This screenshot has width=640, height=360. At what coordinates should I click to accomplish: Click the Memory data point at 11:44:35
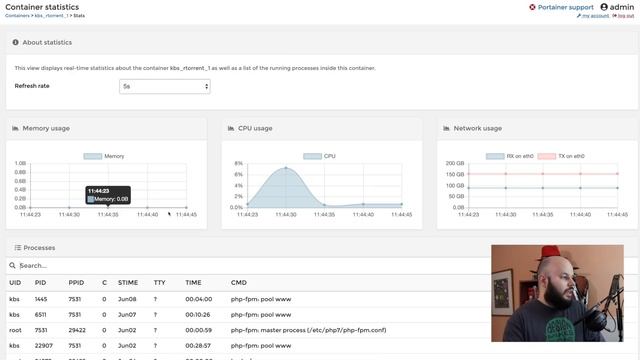point(108,207)
